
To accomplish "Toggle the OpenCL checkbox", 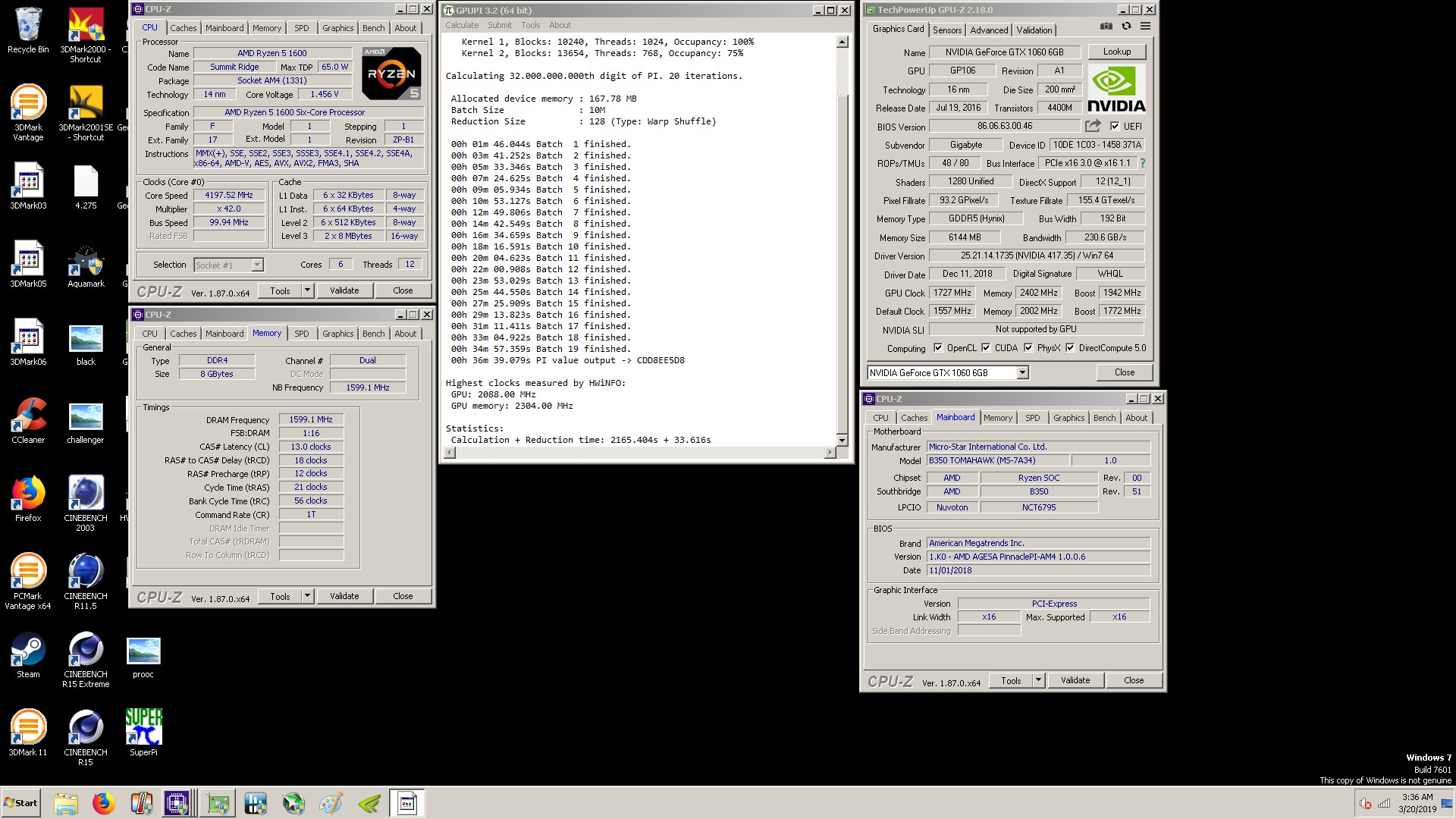I will click(x=938, y=348).
